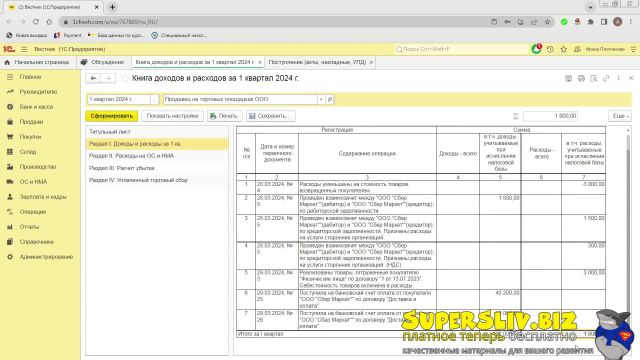Click the Сформировать button
Viewport: 640px width, 360px height.
tap(111, 116)
